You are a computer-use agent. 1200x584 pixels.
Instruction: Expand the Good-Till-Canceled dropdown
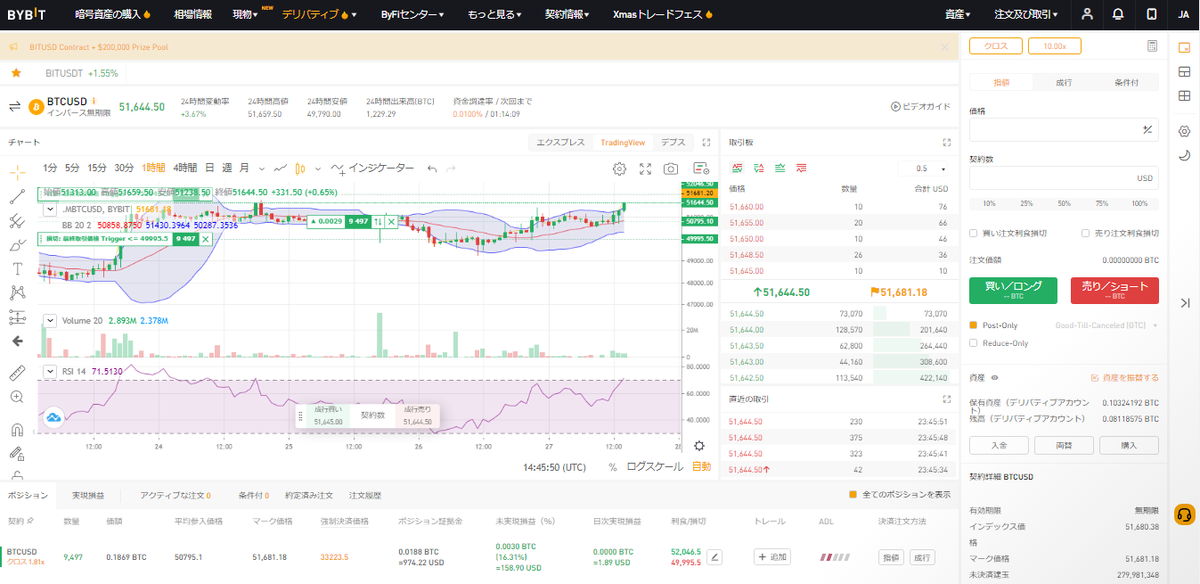tap(1106, 325)
